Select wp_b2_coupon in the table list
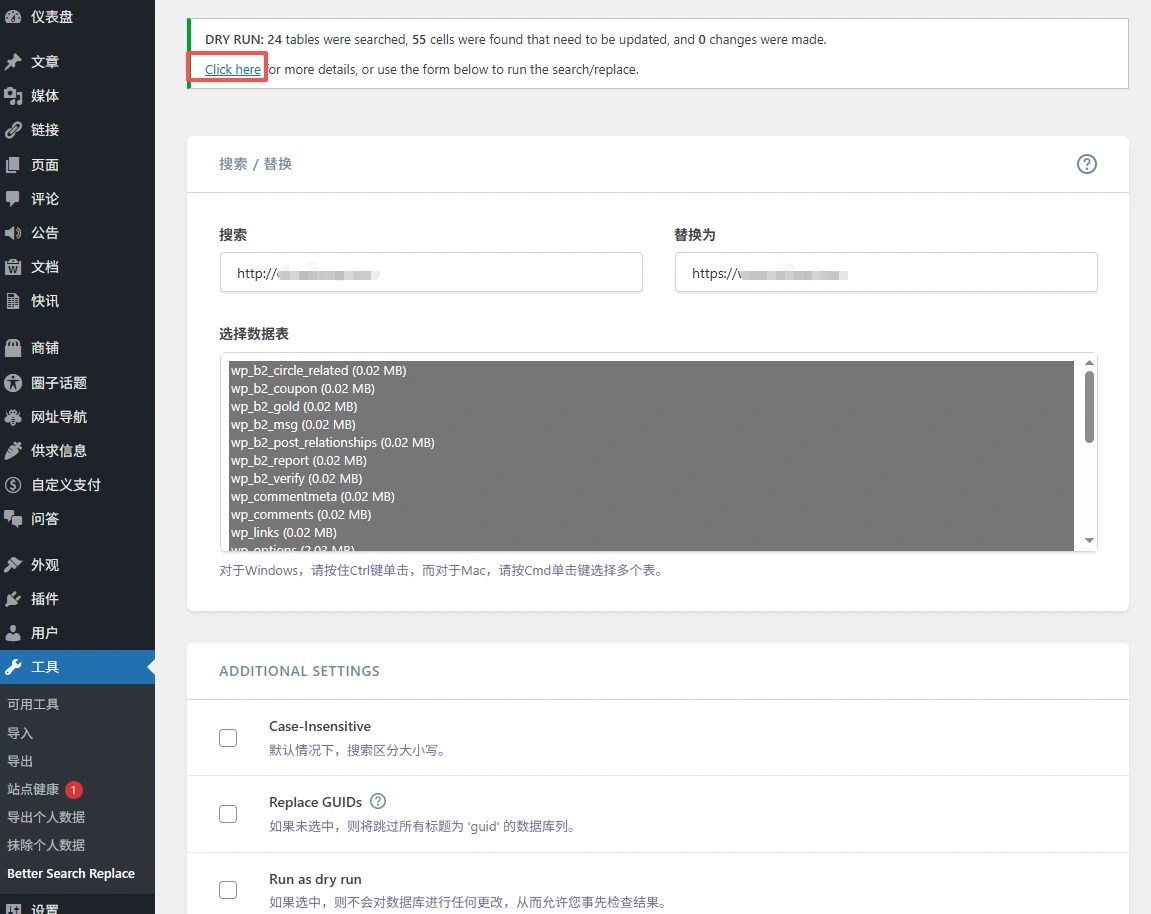Screen dimensions: 1151x914 pos(302,388)
